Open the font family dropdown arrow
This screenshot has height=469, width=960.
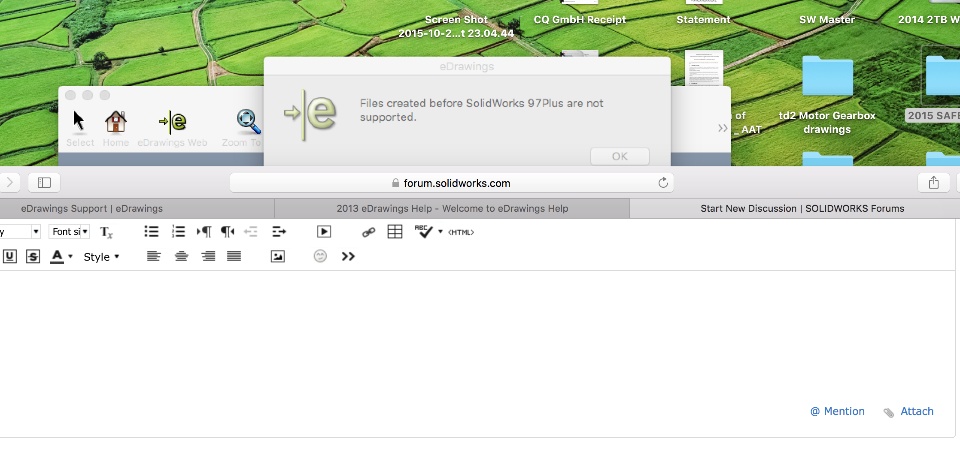pyautogui.click(x=36, y=232)
